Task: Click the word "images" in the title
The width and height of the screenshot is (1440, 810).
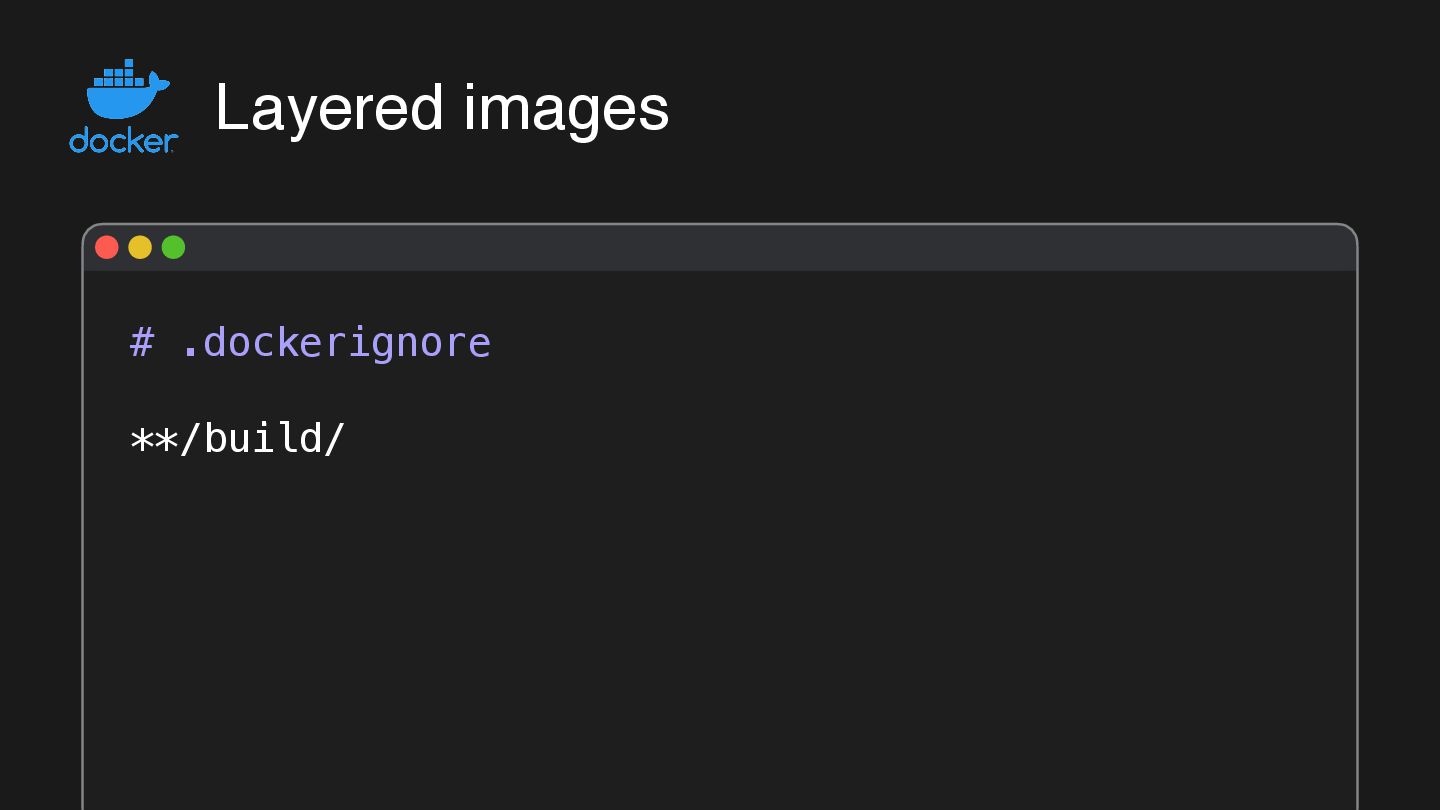Action: pos(565,107)
